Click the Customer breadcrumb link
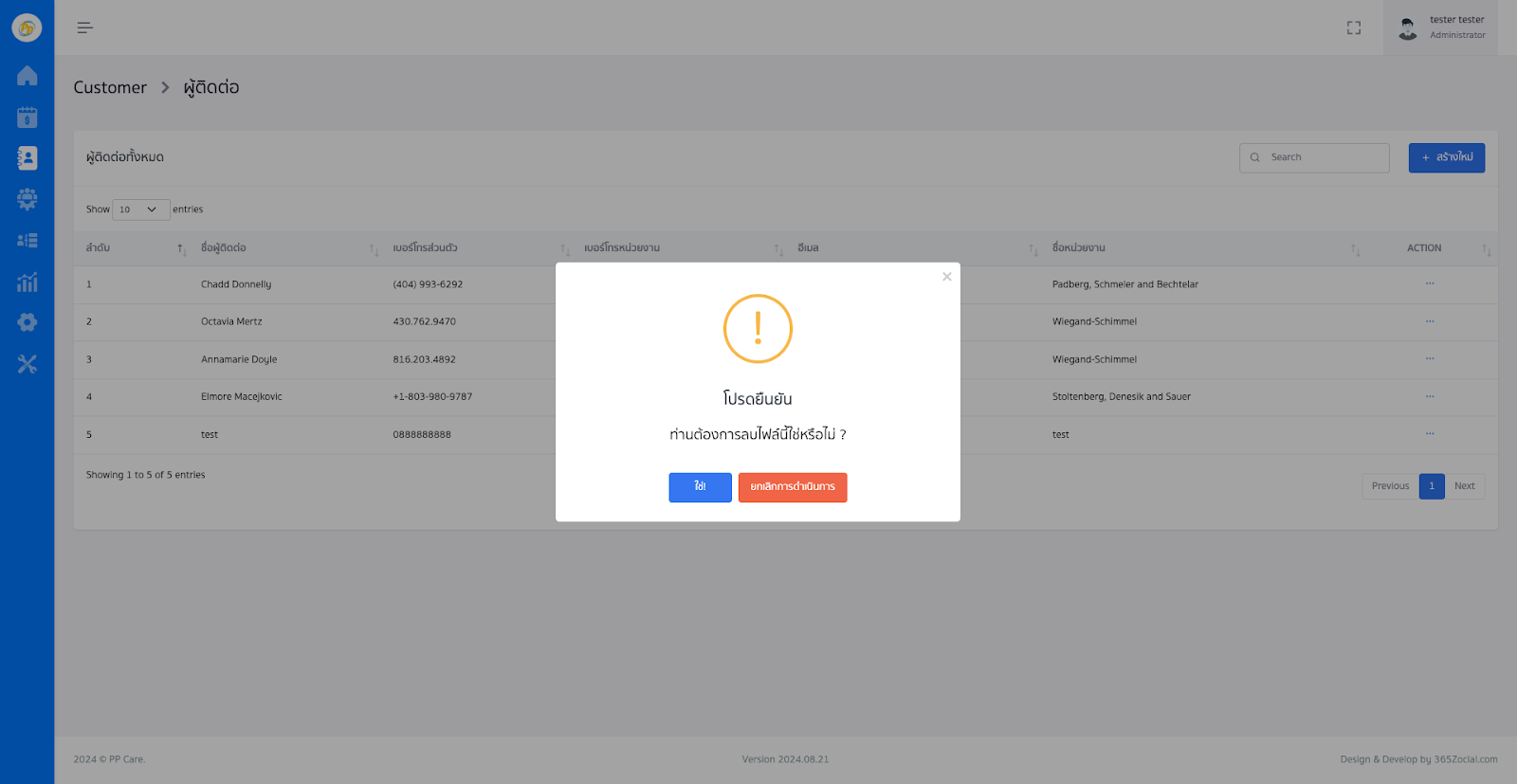 [x=110, y=87]
